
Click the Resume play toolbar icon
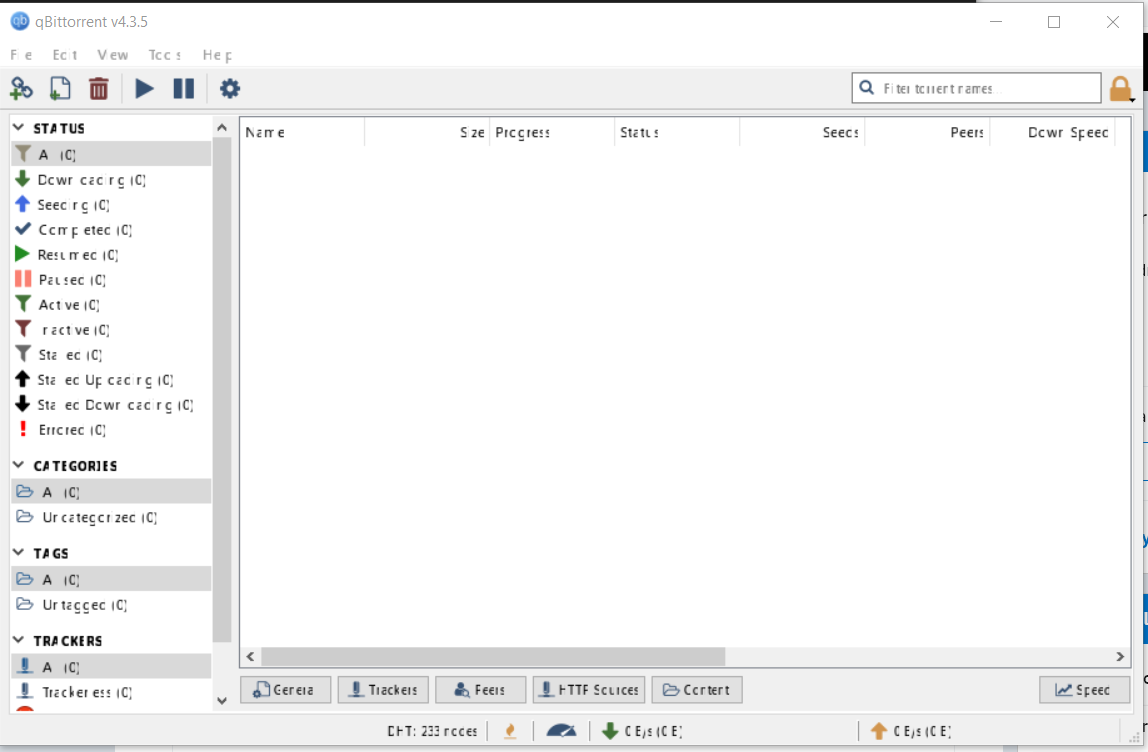click(144, 89)
